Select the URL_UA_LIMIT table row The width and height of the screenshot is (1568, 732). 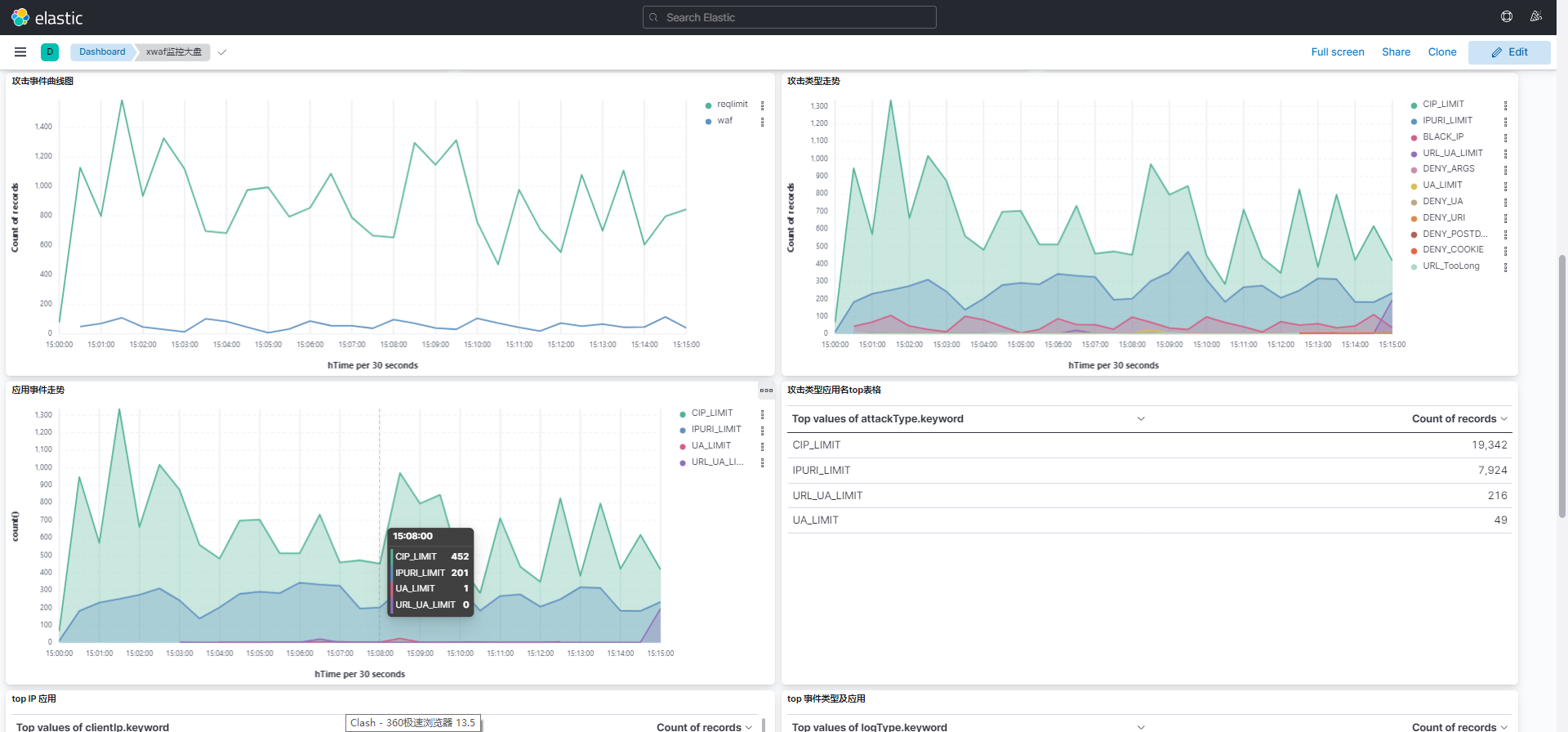(x=1149, y=496)
